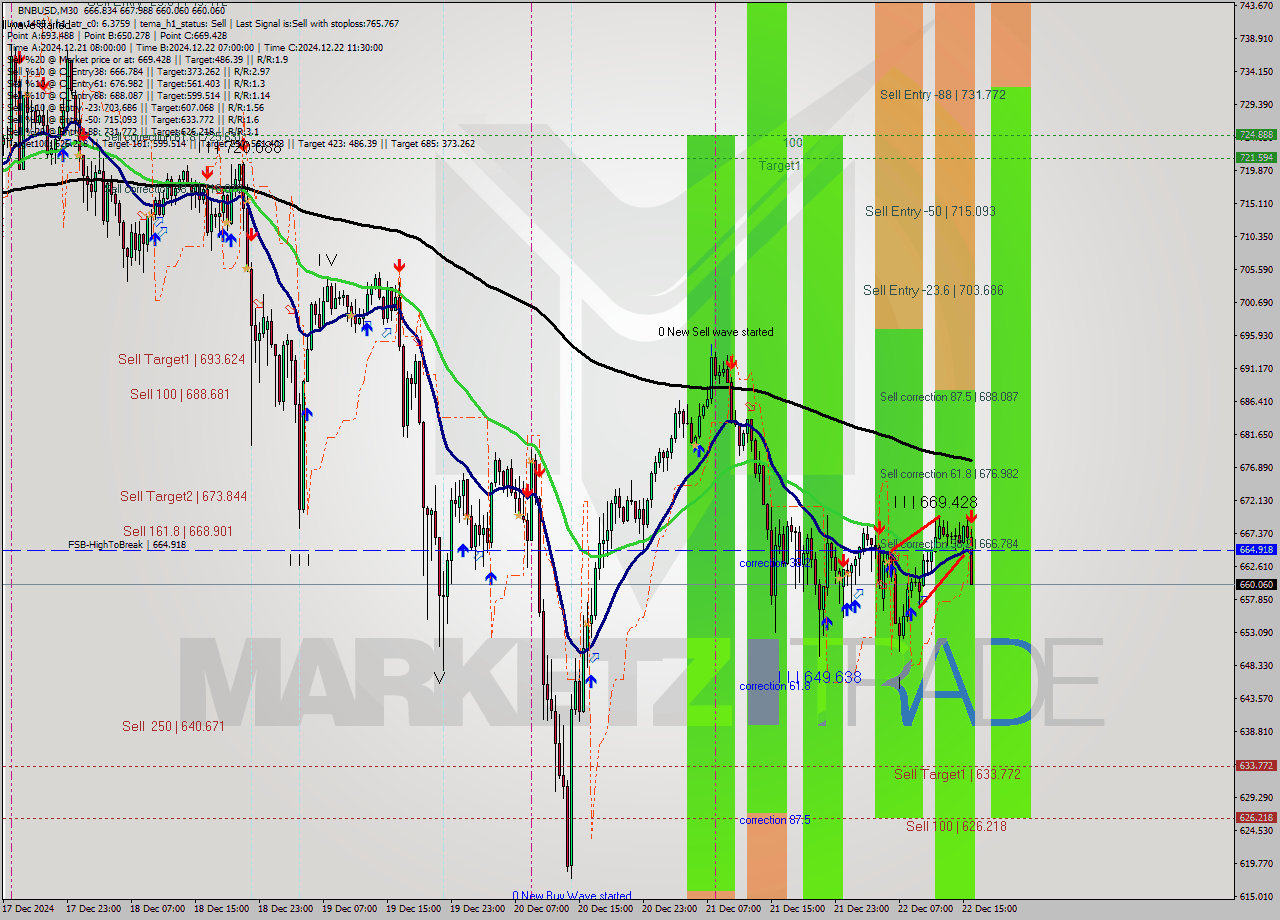The image size is (1280, 920).
Task: Click the red sell arrow above 0 New Sell wave
Action: (x=731, y=363)
